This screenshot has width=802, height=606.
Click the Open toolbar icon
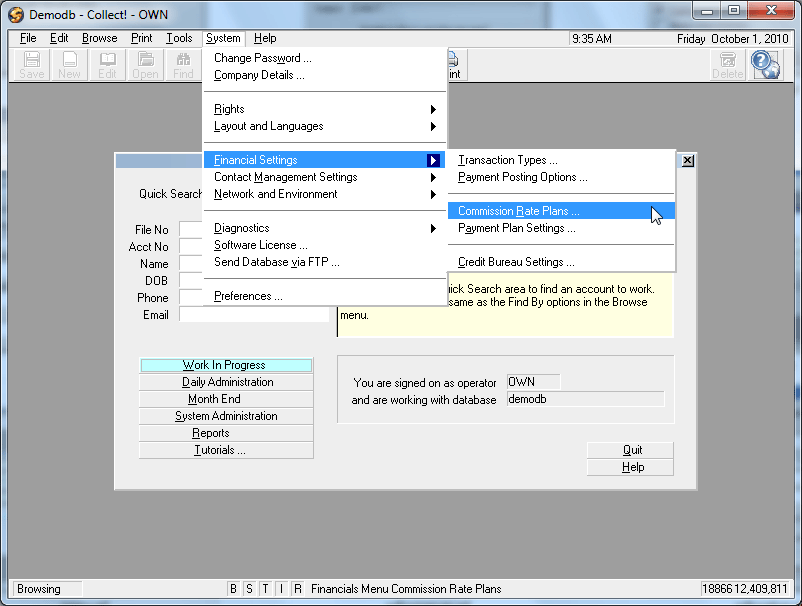pos(145,65)
